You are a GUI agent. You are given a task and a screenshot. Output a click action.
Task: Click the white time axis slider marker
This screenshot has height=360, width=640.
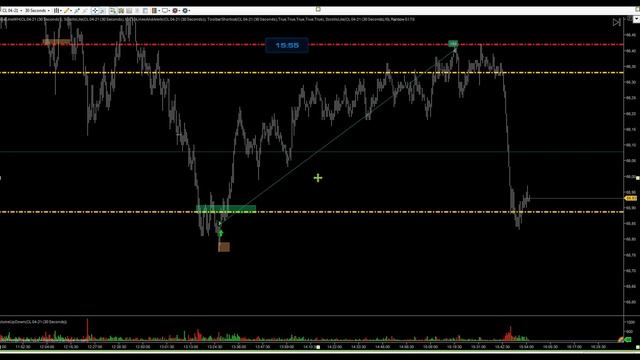(x=318, y=347)
